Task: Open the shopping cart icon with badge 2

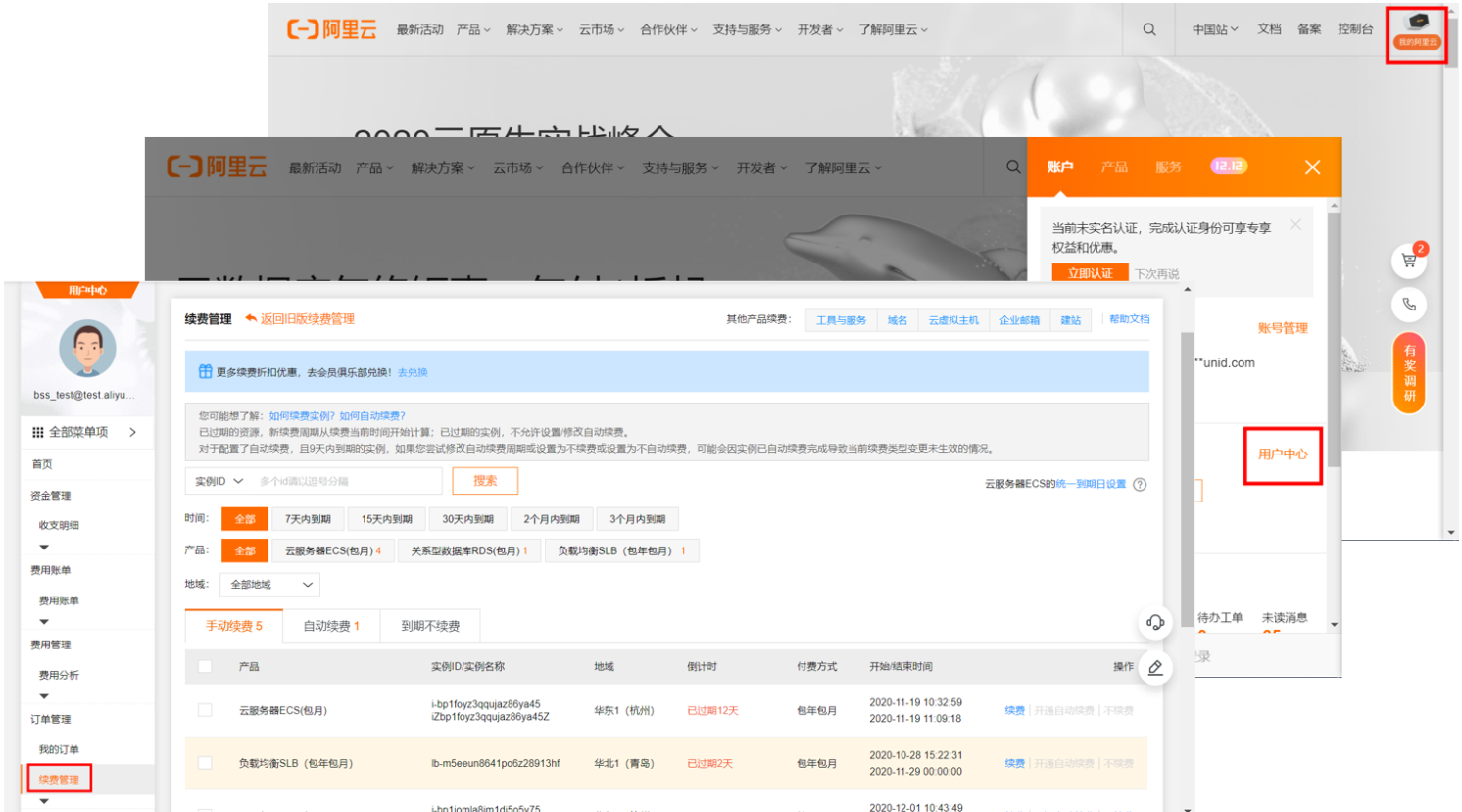Action: coord(1409,261)
